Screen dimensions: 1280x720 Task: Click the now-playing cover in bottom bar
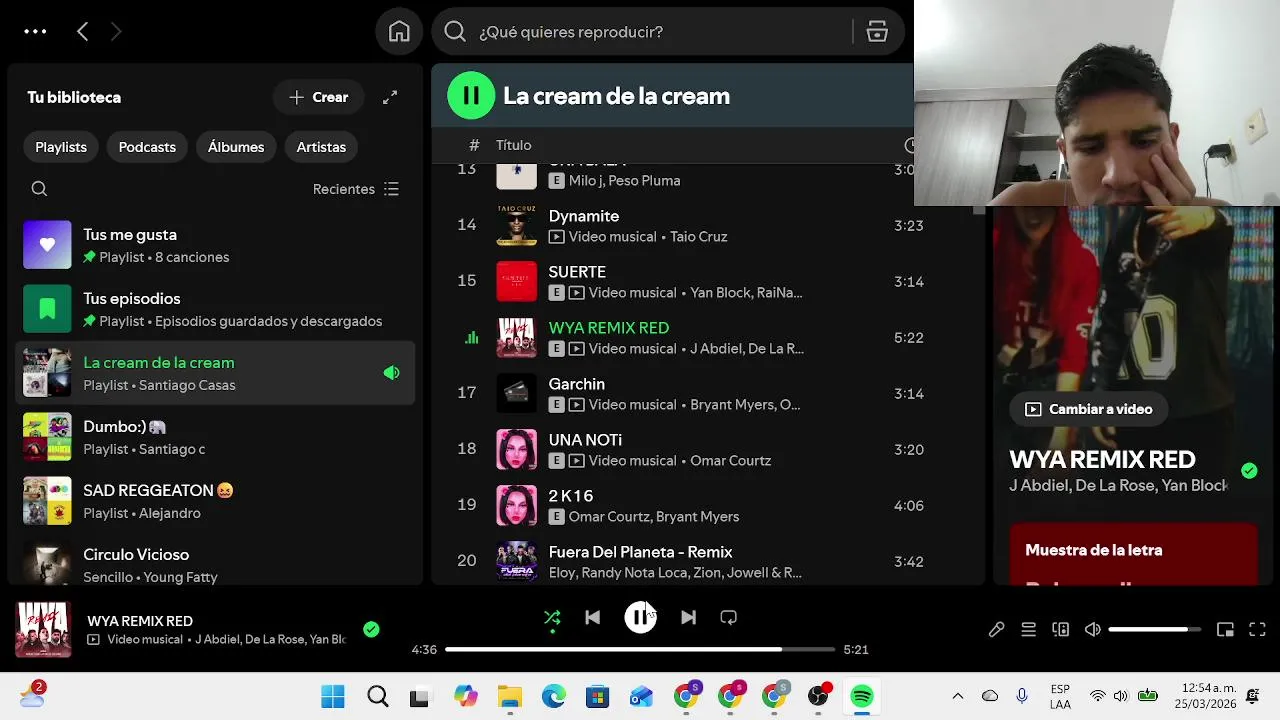pos(43,629)
